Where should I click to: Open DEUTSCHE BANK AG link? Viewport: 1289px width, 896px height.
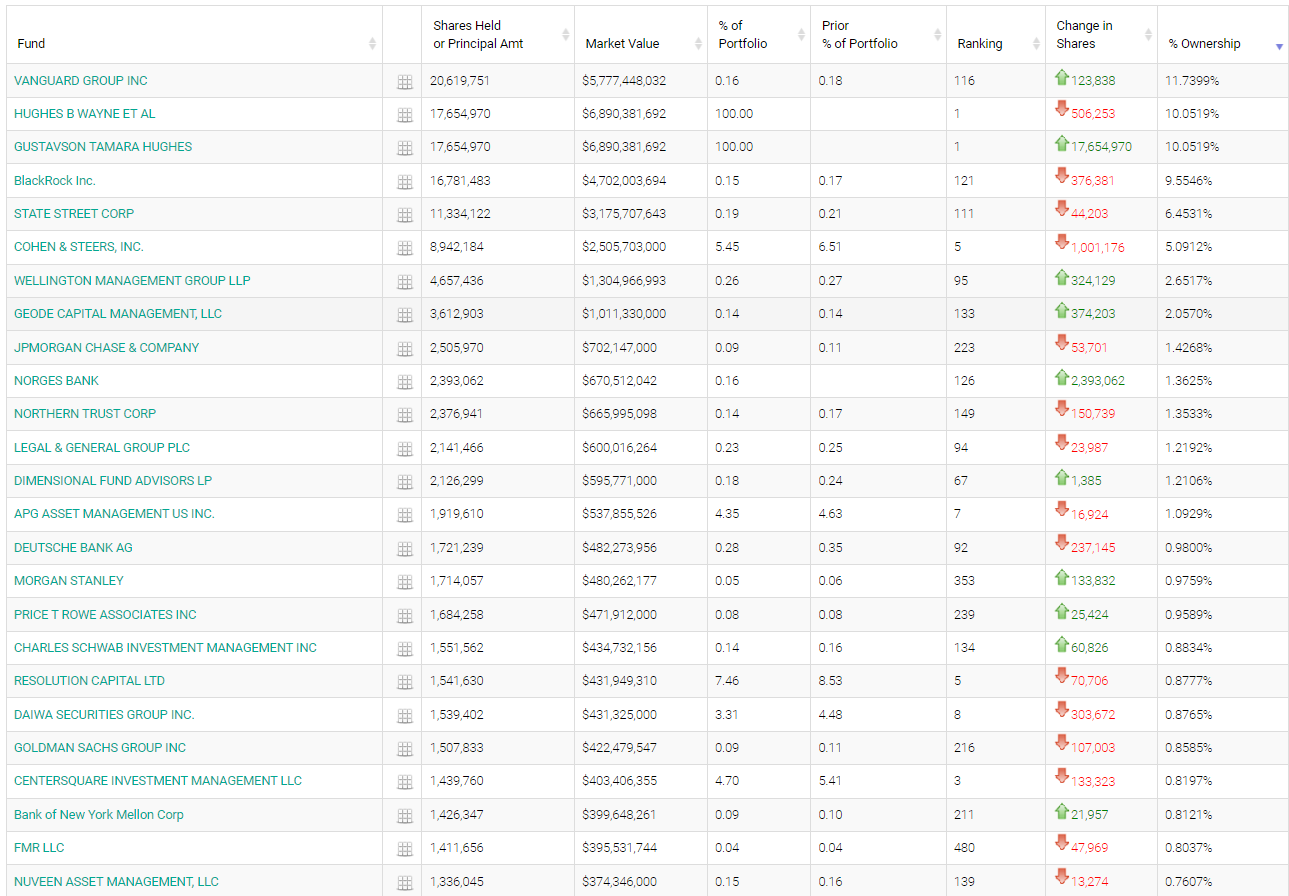[73, 548]
